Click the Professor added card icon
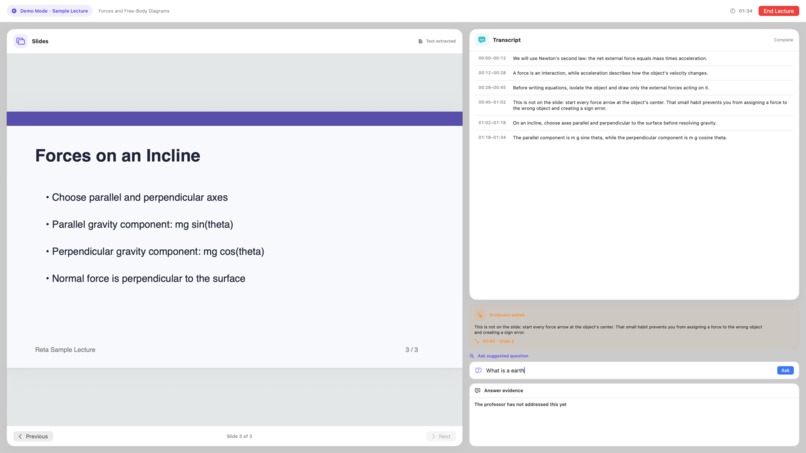This screenshot has width=806, height=453. [480, 315]
